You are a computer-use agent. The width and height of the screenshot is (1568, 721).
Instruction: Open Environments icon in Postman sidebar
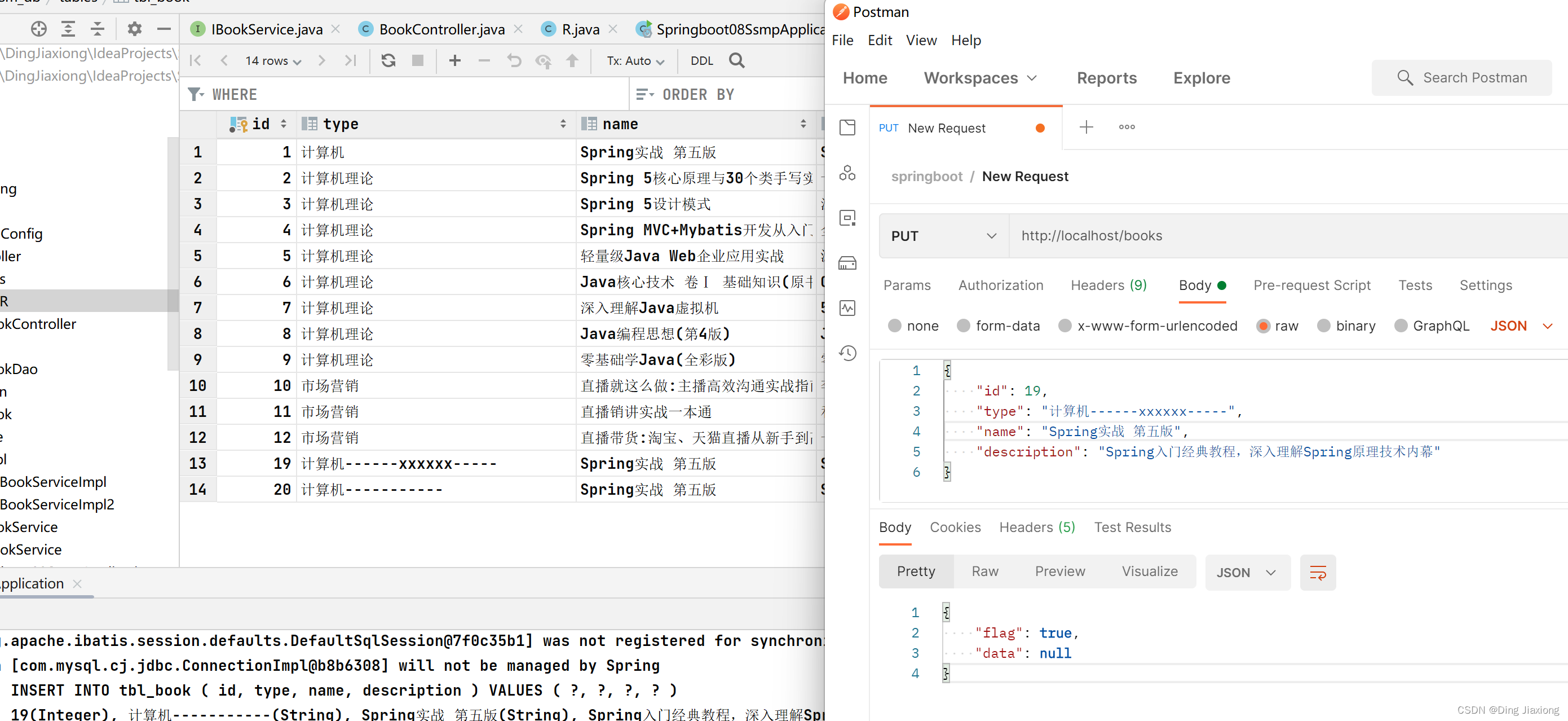pyautogui.click(x=847, y=218)
